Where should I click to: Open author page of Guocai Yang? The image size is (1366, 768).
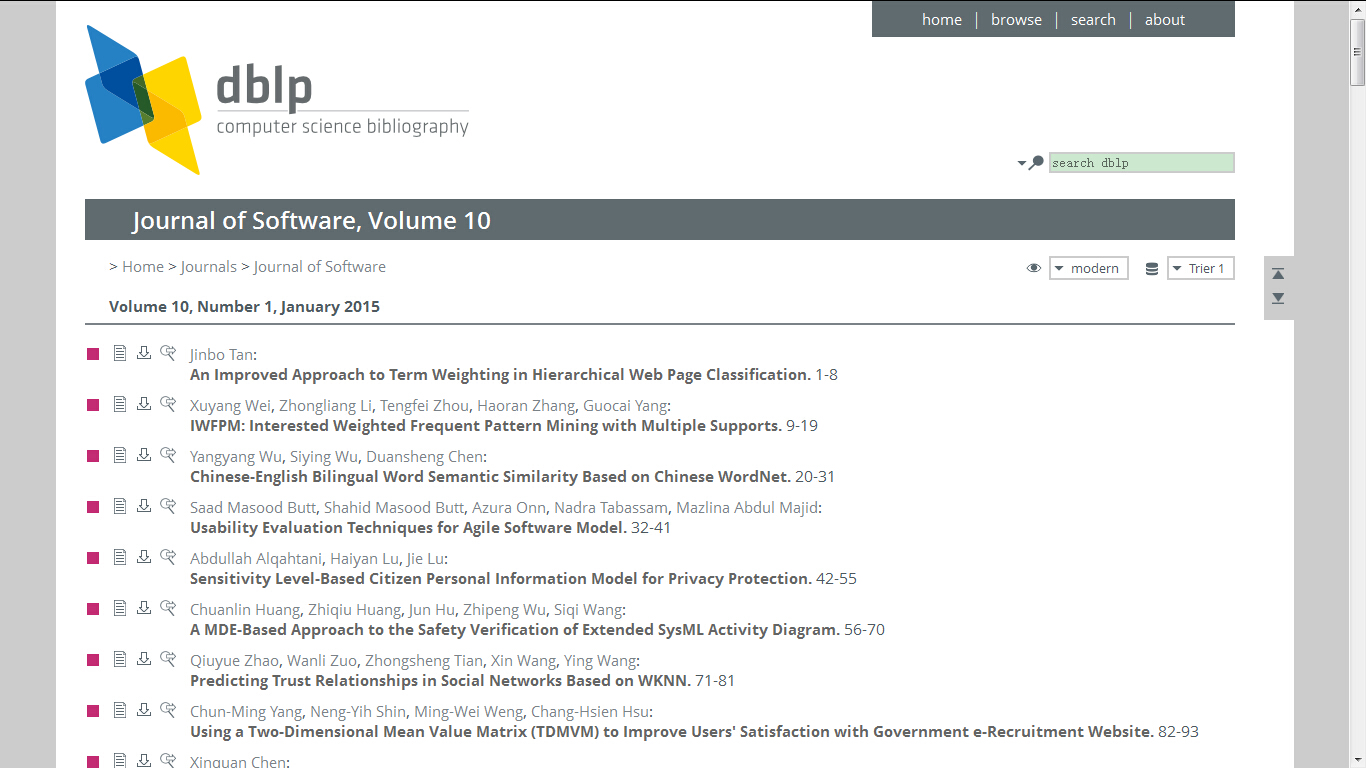click(x=625, y=406)
